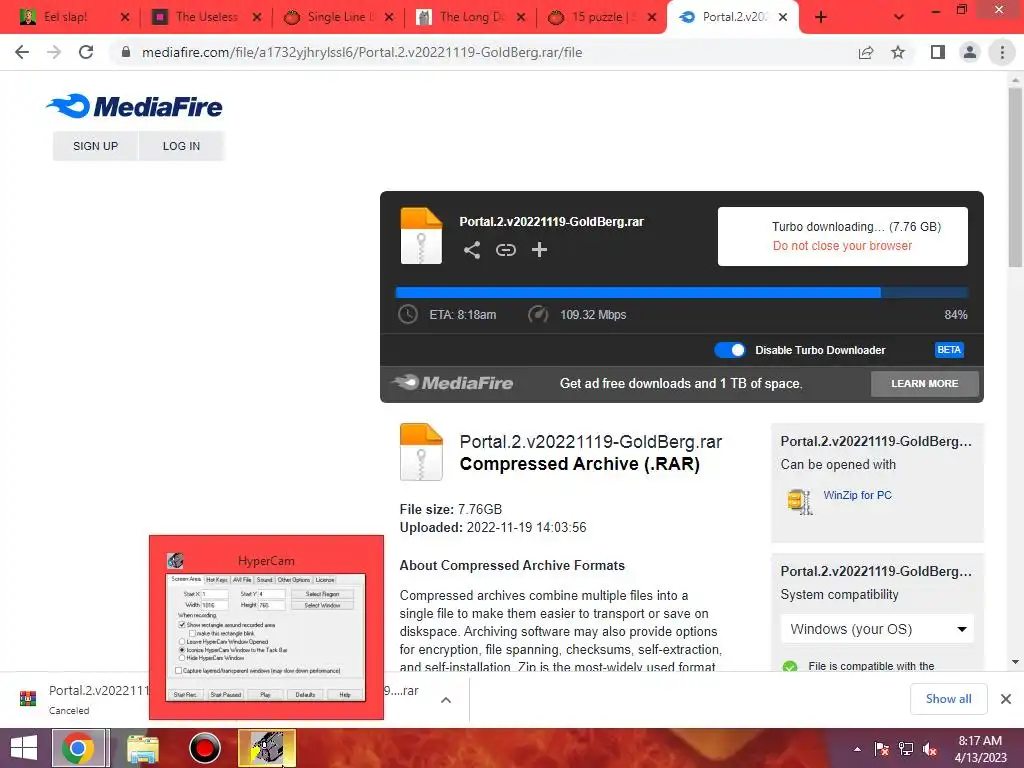
Task: Switch to the 15 puzzle tab
Action: click(x=602, y=17)
